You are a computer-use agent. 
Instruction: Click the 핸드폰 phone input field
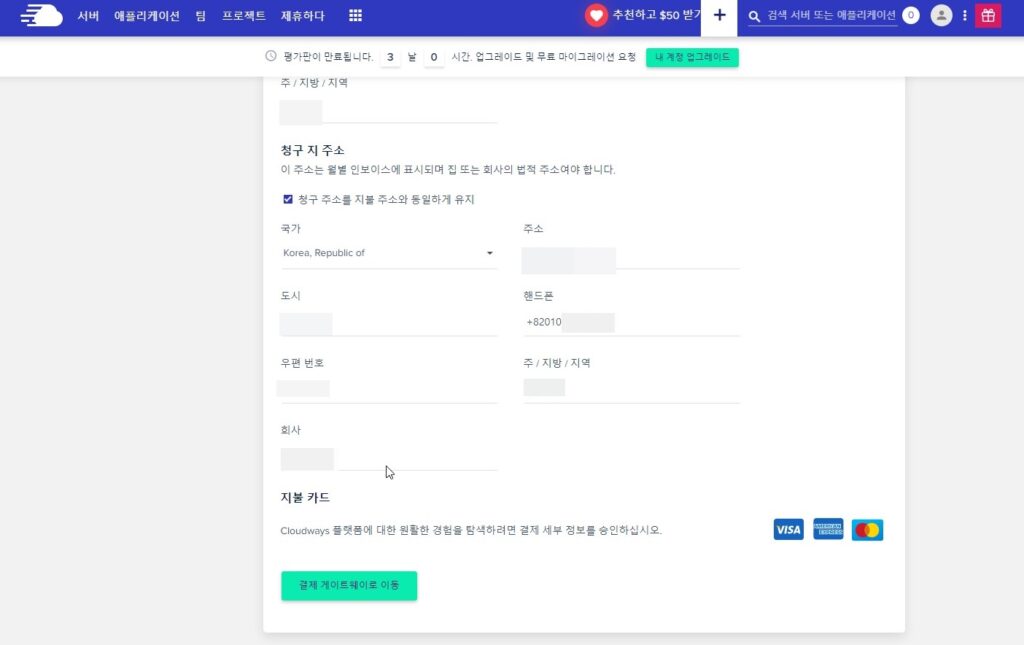tap(631, 322)
